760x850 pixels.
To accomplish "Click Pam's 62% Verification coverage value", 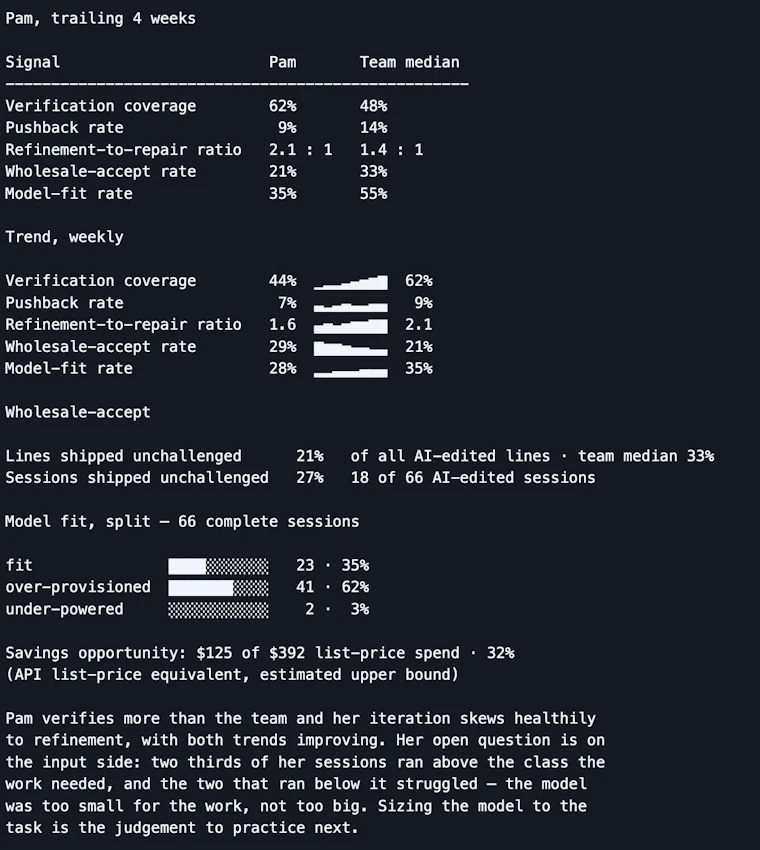I will point(282,106).
